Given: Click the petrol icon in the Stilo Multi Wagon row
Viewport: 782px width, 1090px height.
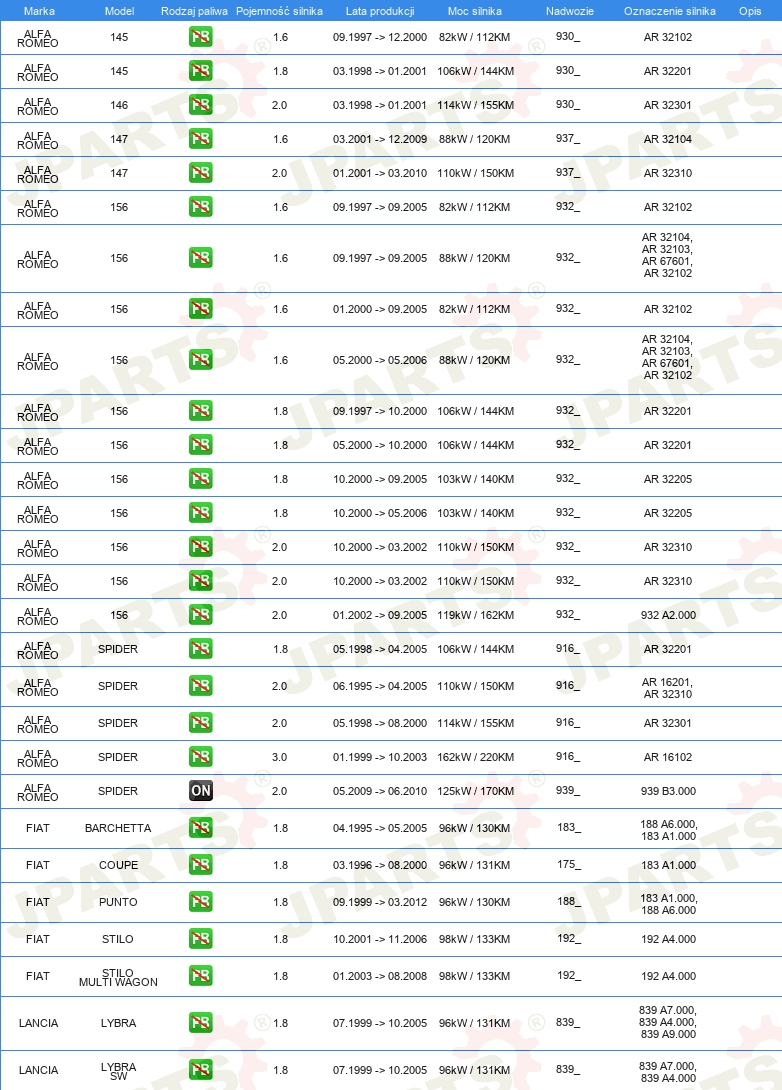Looking at the screenshot, I should point(201,976).
